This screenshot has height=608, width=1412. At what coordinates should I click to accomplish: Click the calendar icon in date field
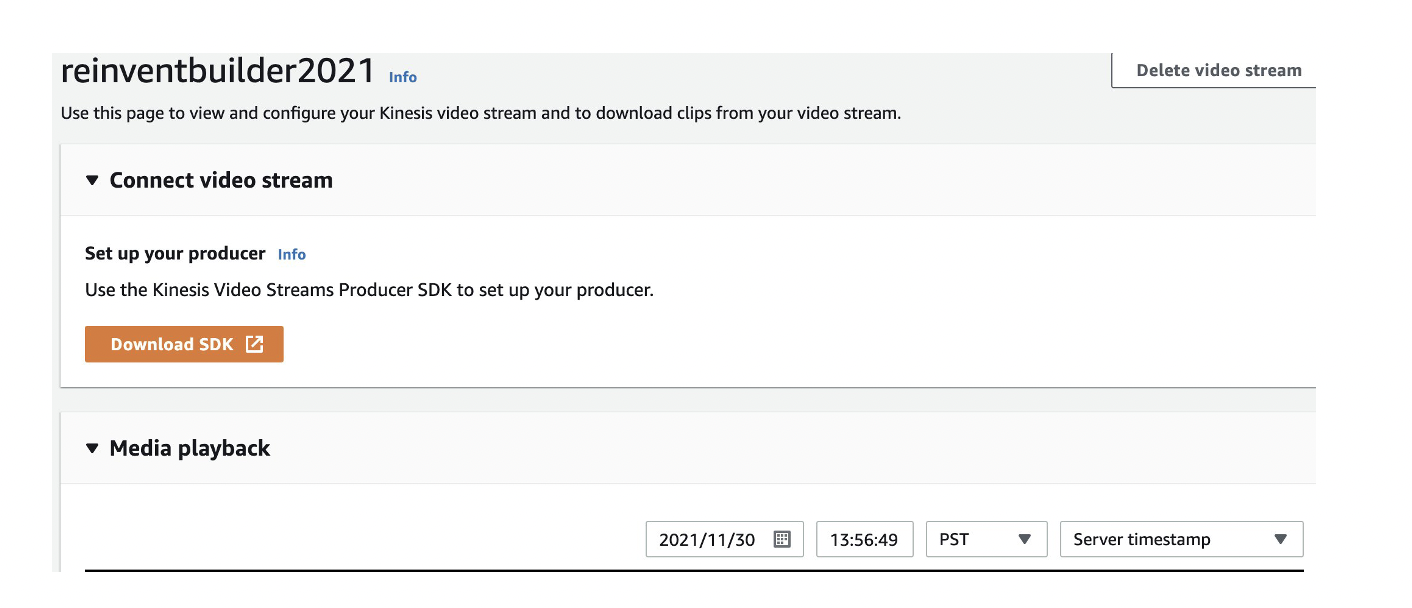click(x=782, y=539)
